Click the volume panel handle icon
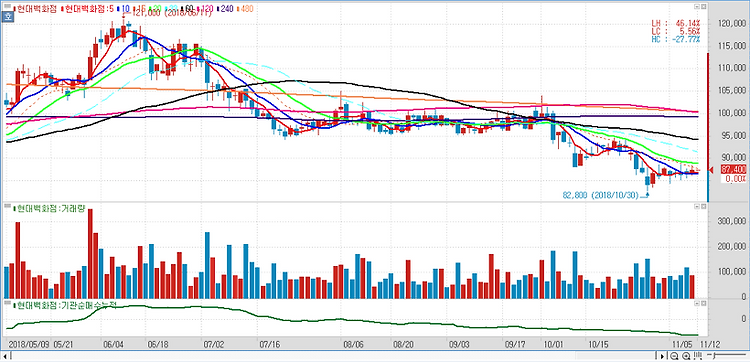Screen dimensions: 750x362 pyautogui.click(x=7, y=207)
